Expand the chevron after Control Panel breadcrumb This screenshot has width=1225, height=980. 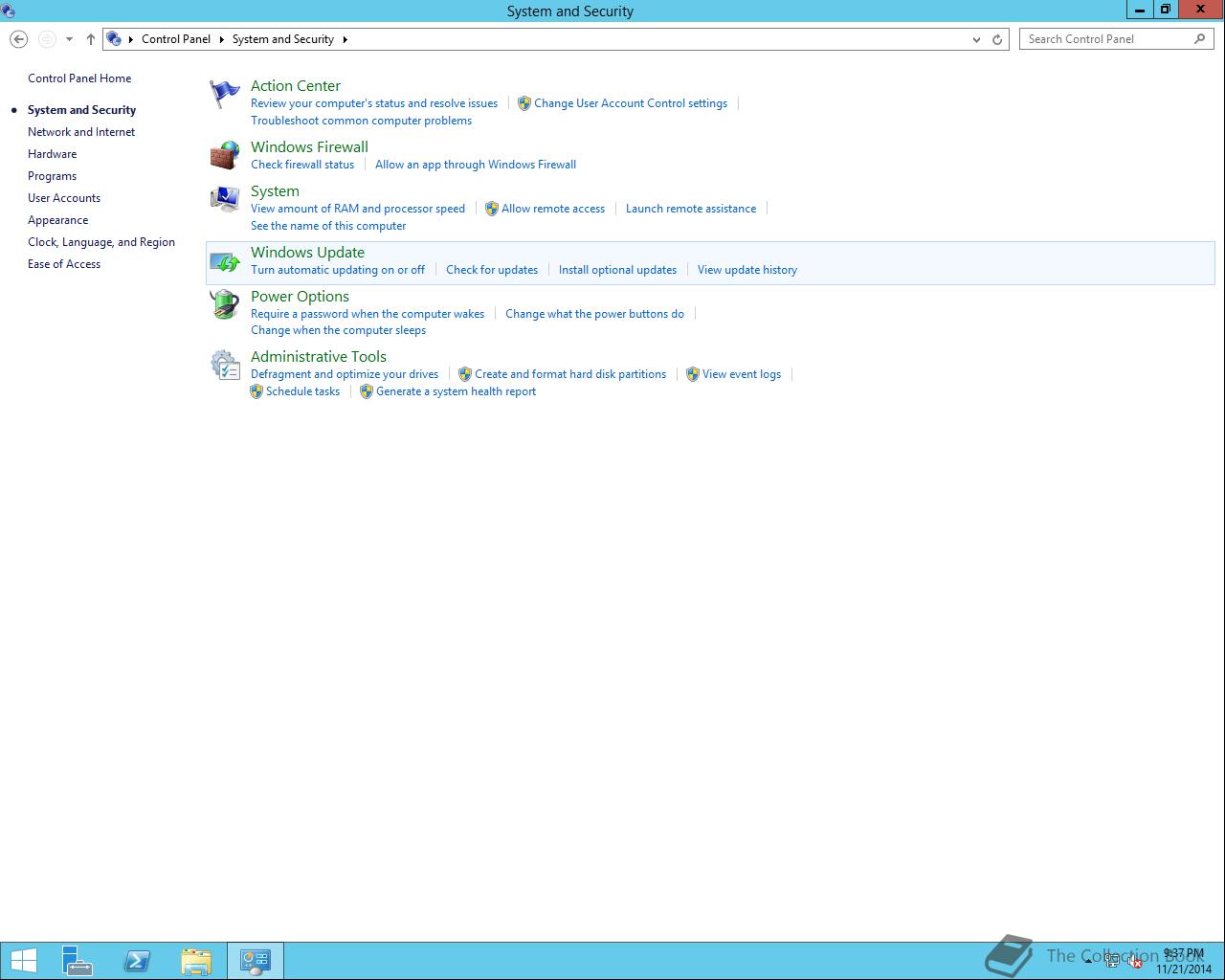coord(221,39)
